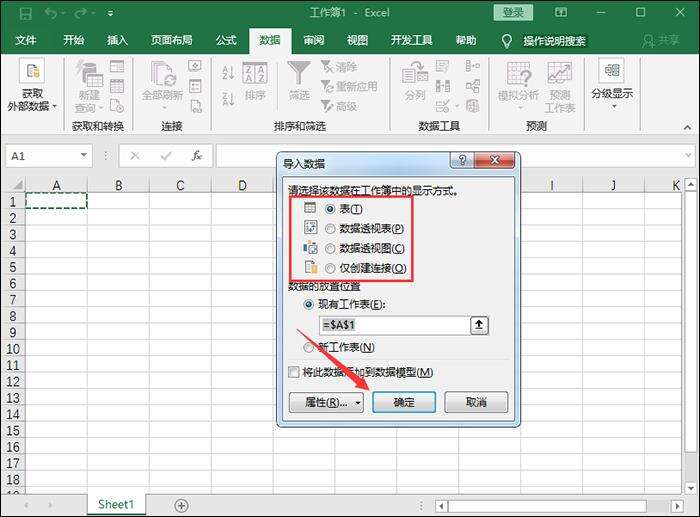Click the What-If Analysis icon
700x517 pixels.
(519, 74)
